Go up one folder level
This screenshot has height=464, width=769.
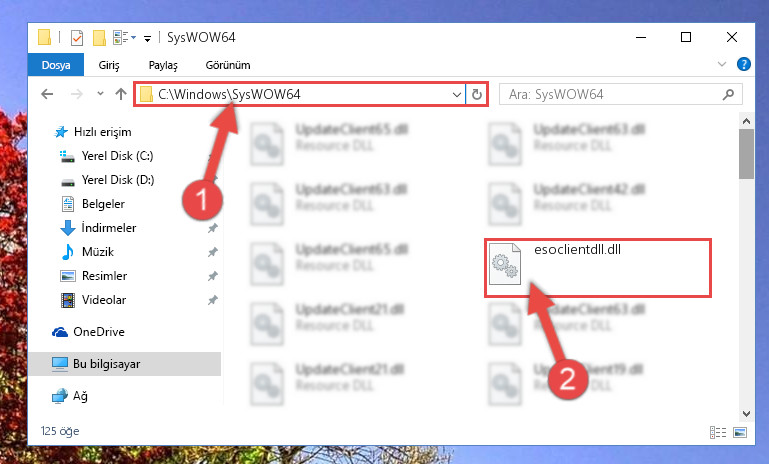click(121, 94)
